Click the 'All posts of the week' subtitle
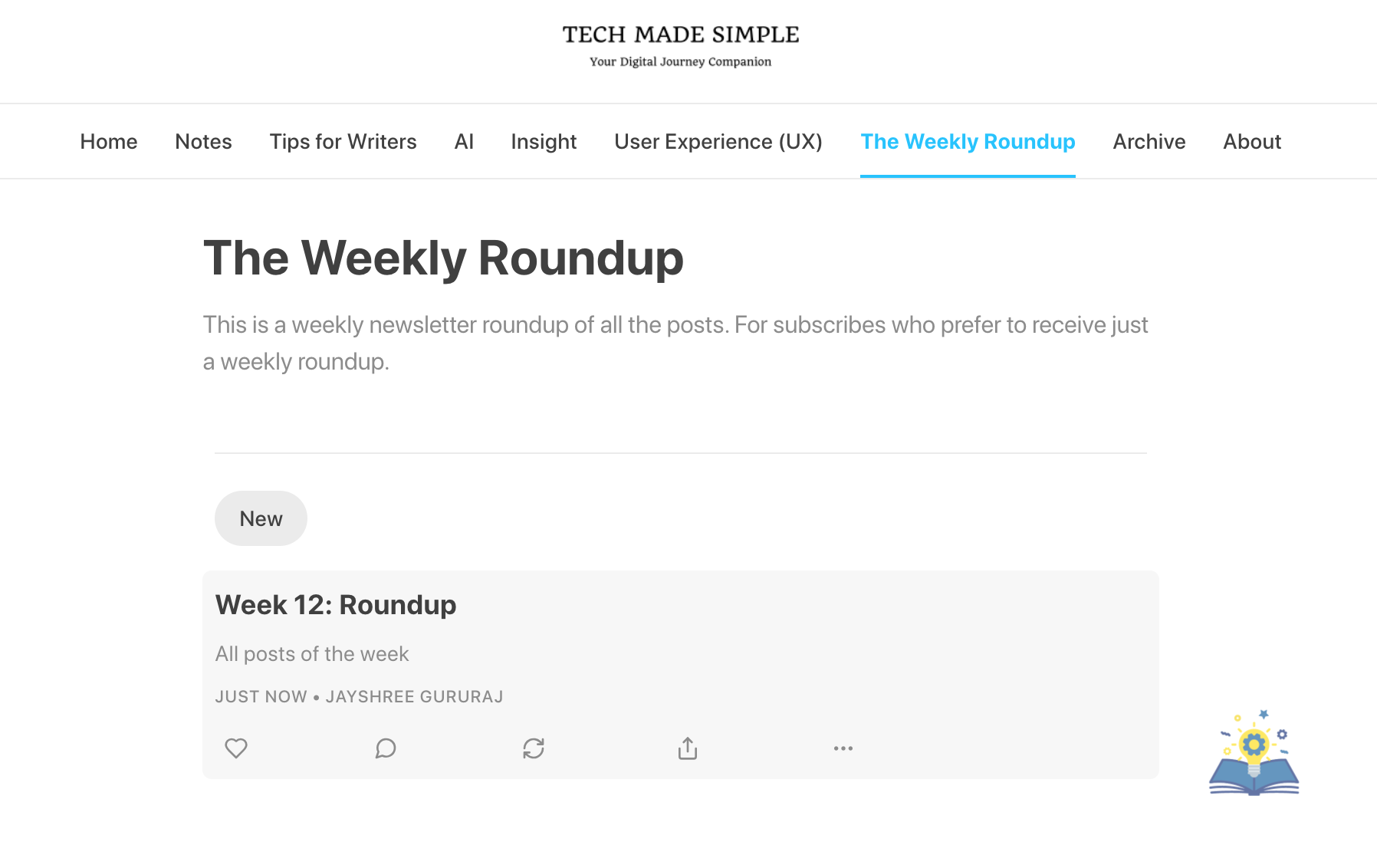This screenshot has height=868, width=1377. [312, 654]
